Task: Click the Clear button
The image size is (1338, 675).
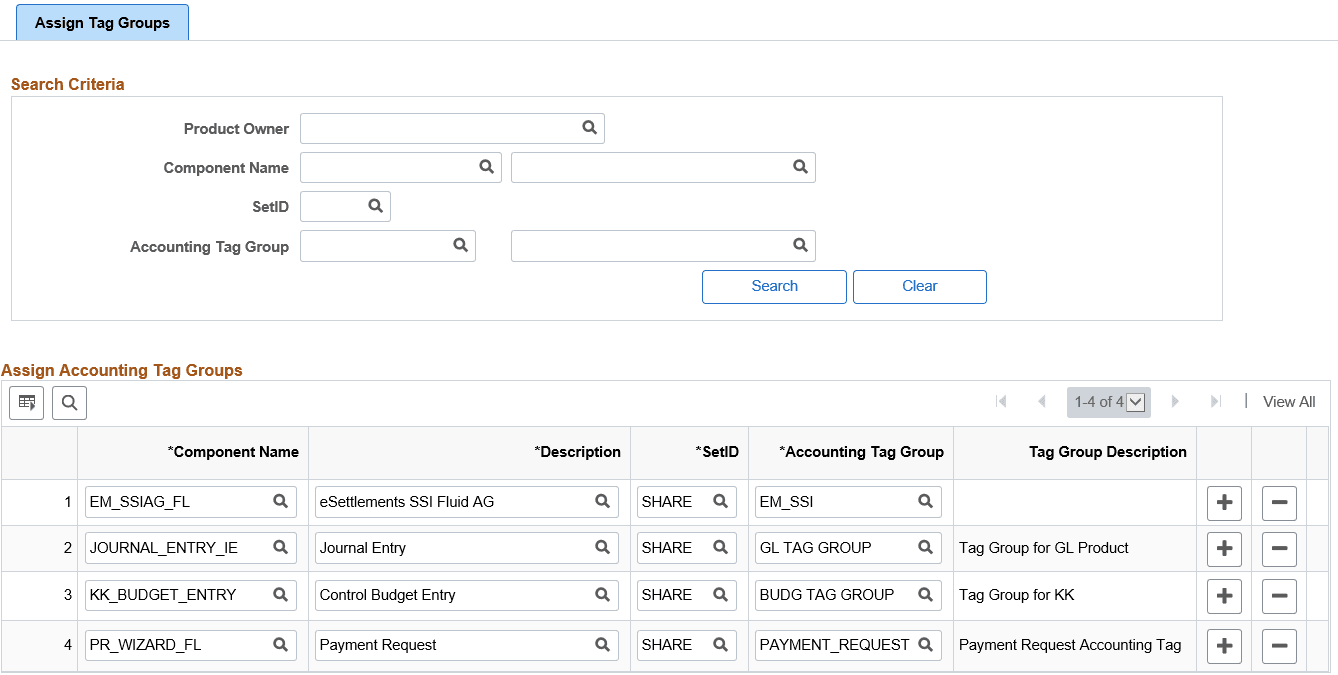Action: coord(919,286)
